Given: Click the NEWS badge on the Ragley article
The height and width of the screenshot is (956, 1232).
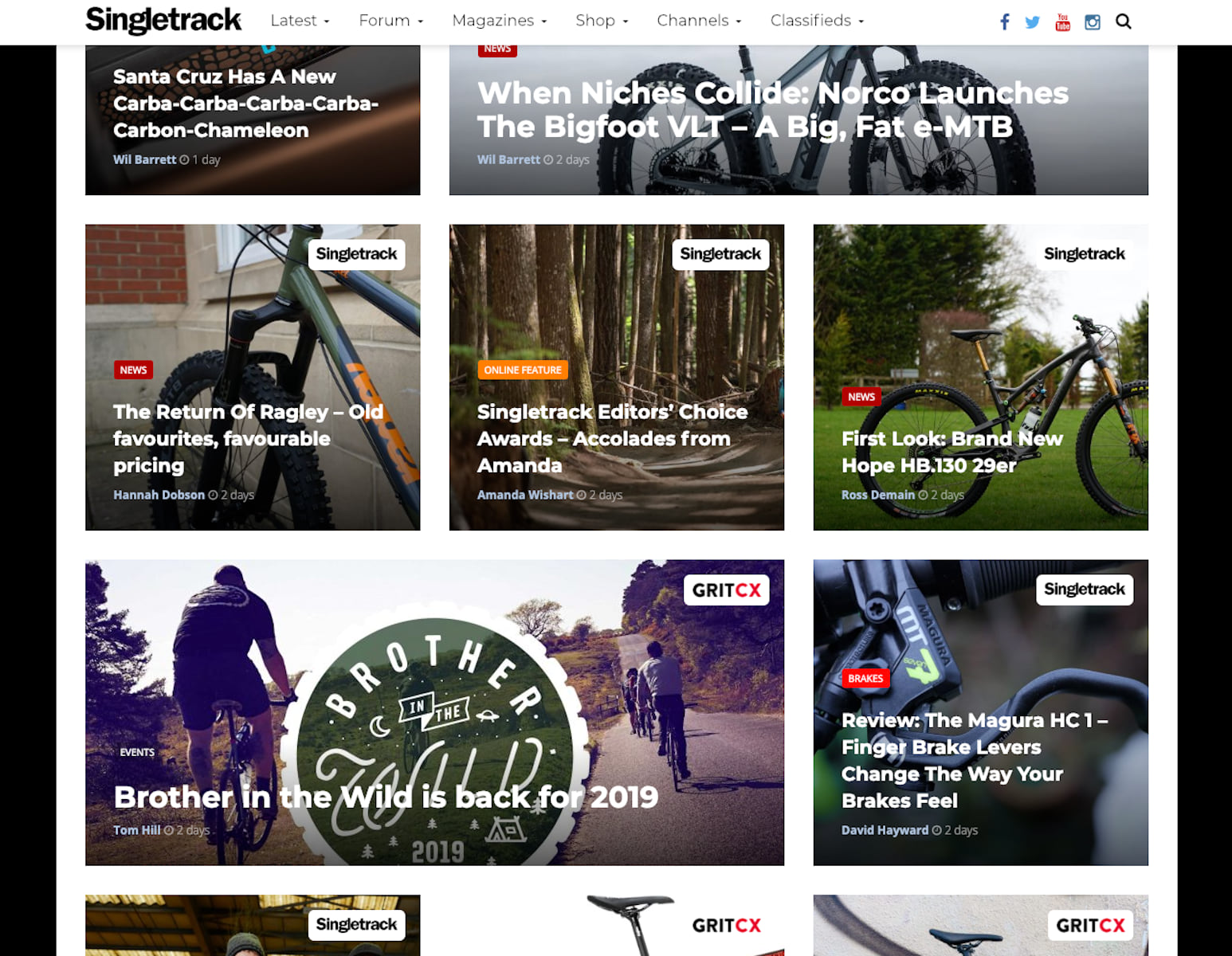Looking at the screenshot, I should point(133,369).
